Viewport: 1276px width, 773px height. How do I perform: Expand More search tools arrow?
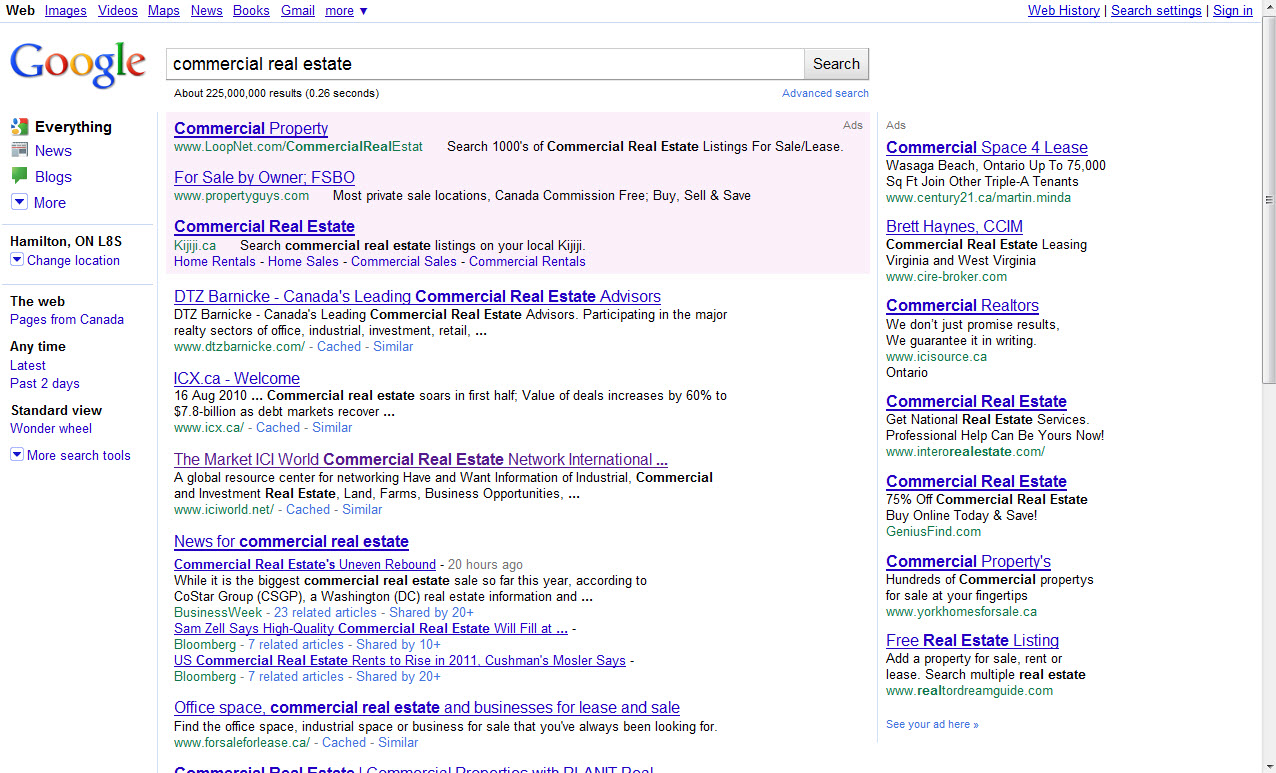click(16, 455)
